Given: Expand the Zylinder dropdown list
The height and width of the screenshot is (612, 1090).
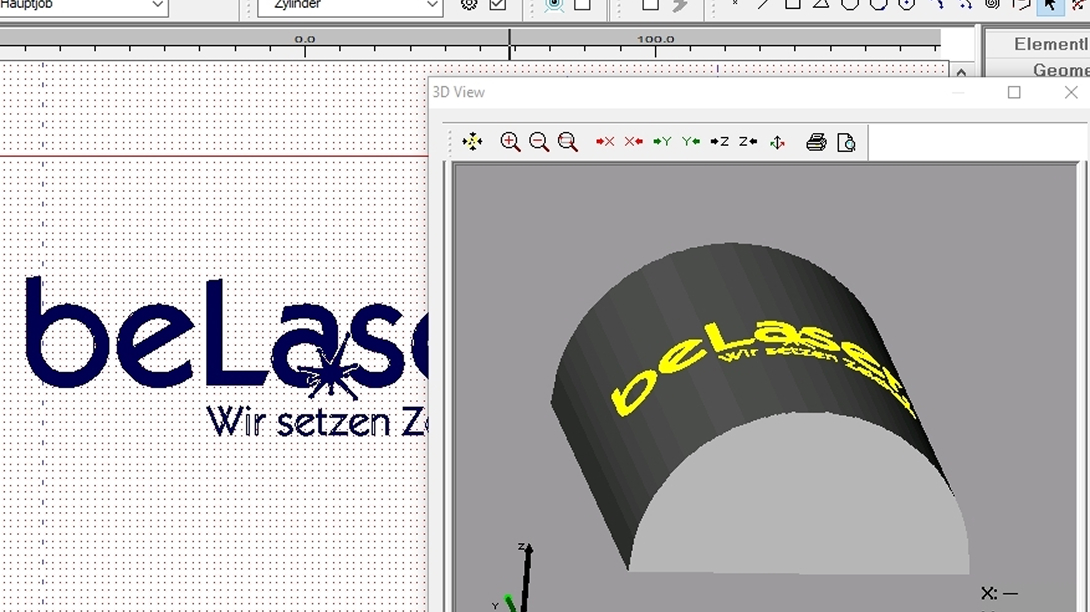Looking at the screenshot, I should coord(432,5).
